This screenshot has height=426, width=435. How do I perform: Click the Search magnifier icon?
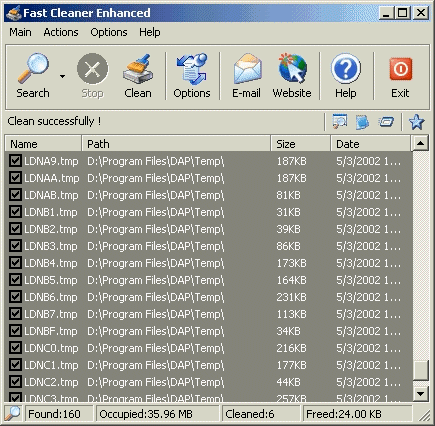pos(33,68)
